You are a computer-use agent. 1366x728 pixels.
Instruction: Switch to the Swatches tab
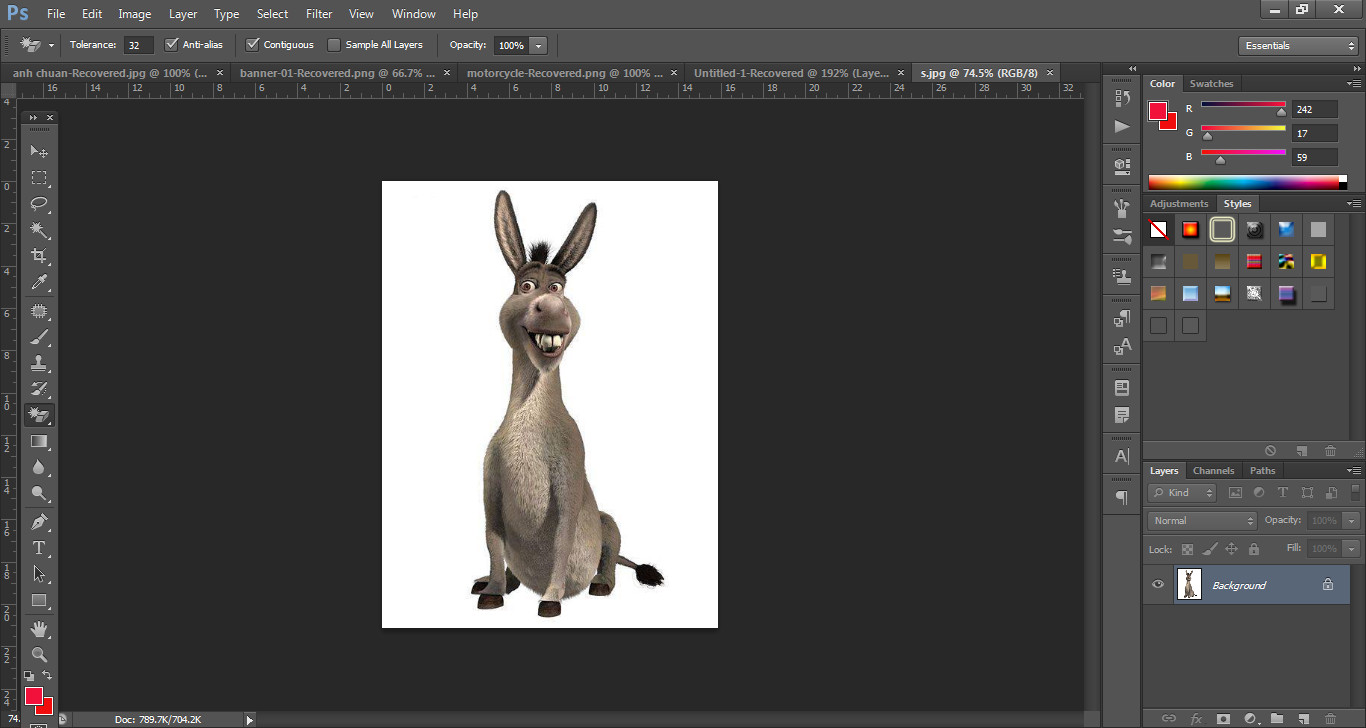click(1211, 83)
